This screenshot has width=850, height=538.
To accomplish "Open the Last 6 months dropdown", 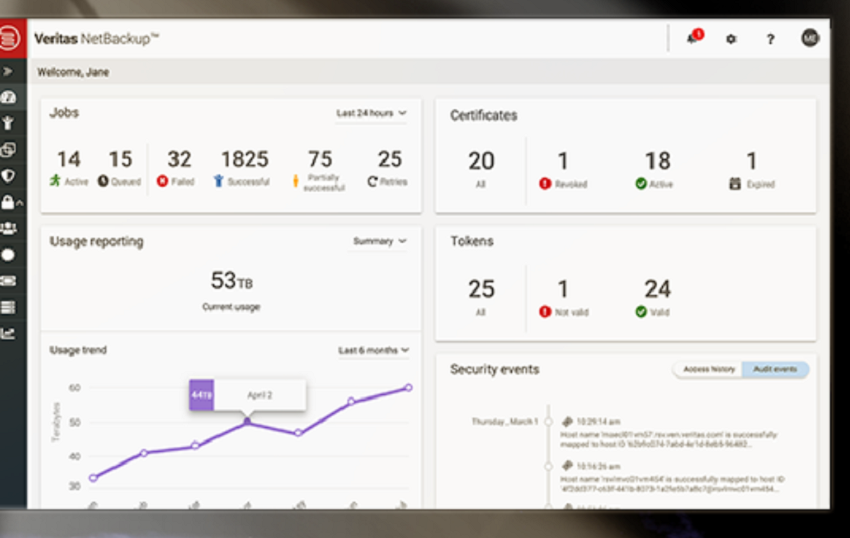I will pyautogui.click(x=374, y=350).
